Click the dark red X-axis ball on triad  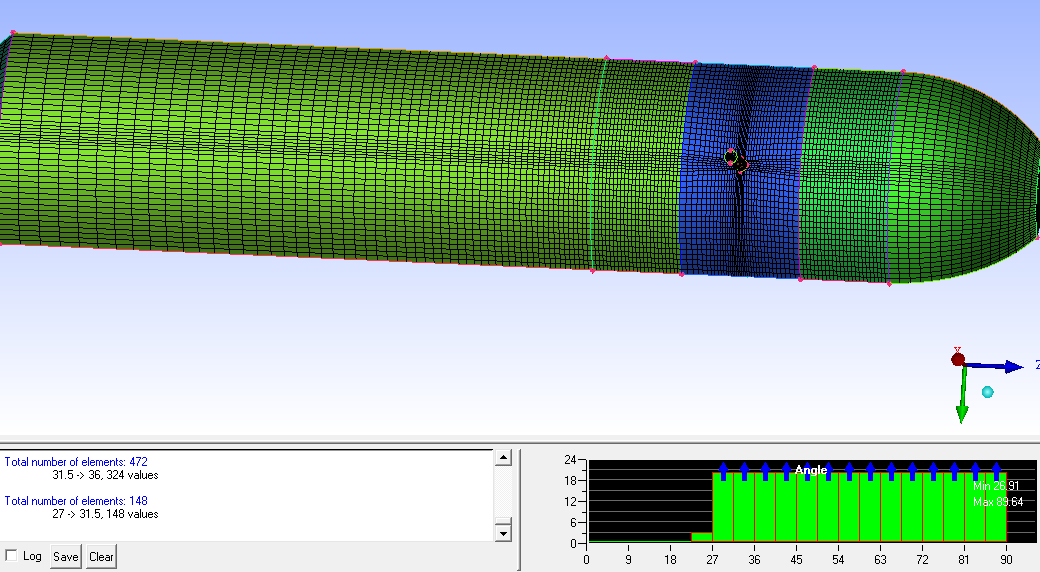pyautogui.click(x=958, y=359)
